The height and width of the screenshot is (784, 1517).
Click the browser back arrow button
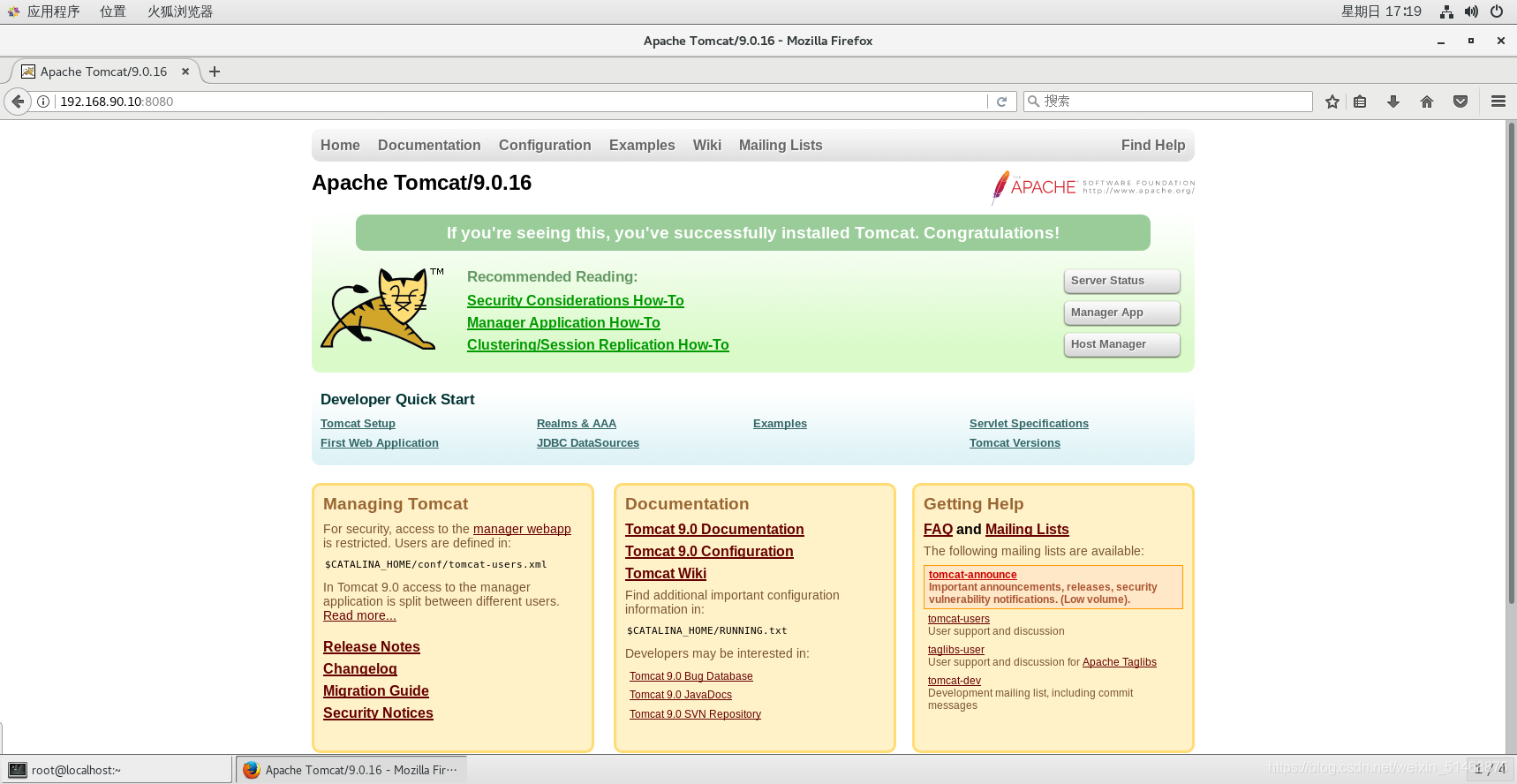(18, 102)
